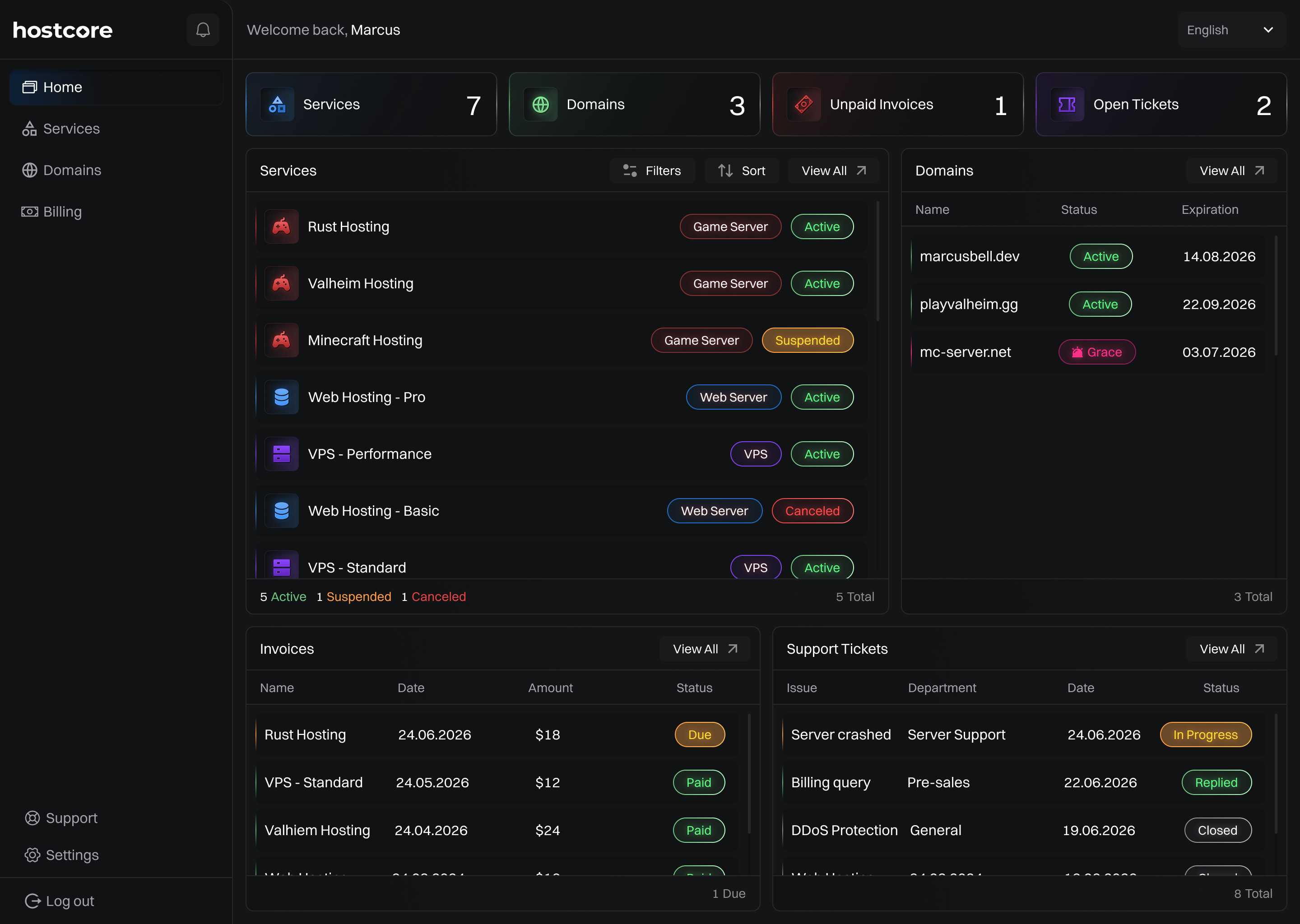Click the Services sidebar shapes icon
1300x924 pixels.
(29, 129)
